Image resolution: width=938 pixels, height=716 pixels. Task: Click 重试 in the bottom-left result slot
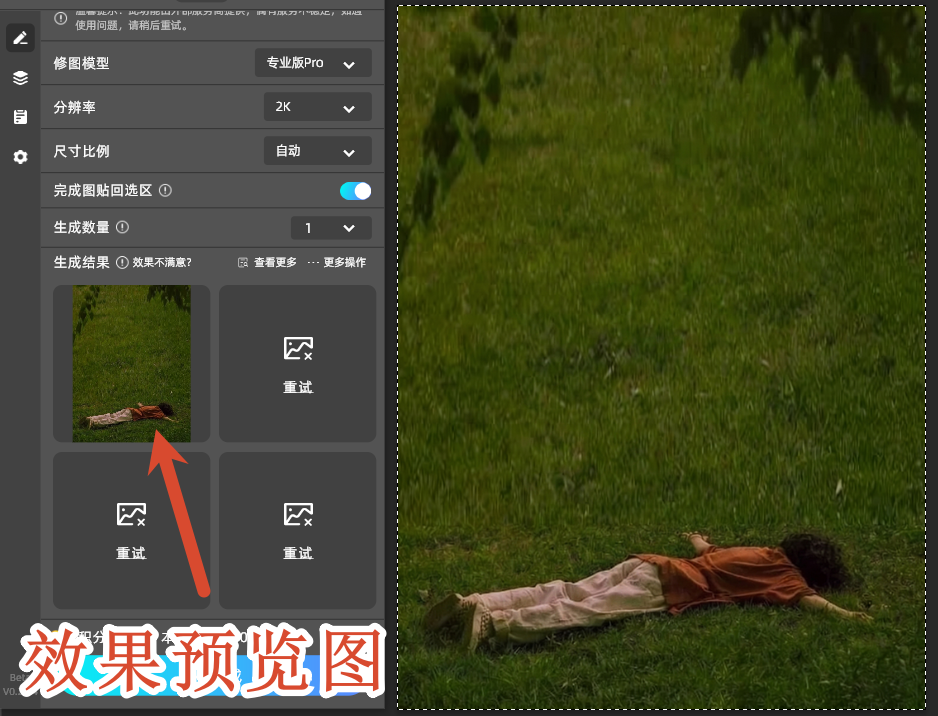(131, 553)
